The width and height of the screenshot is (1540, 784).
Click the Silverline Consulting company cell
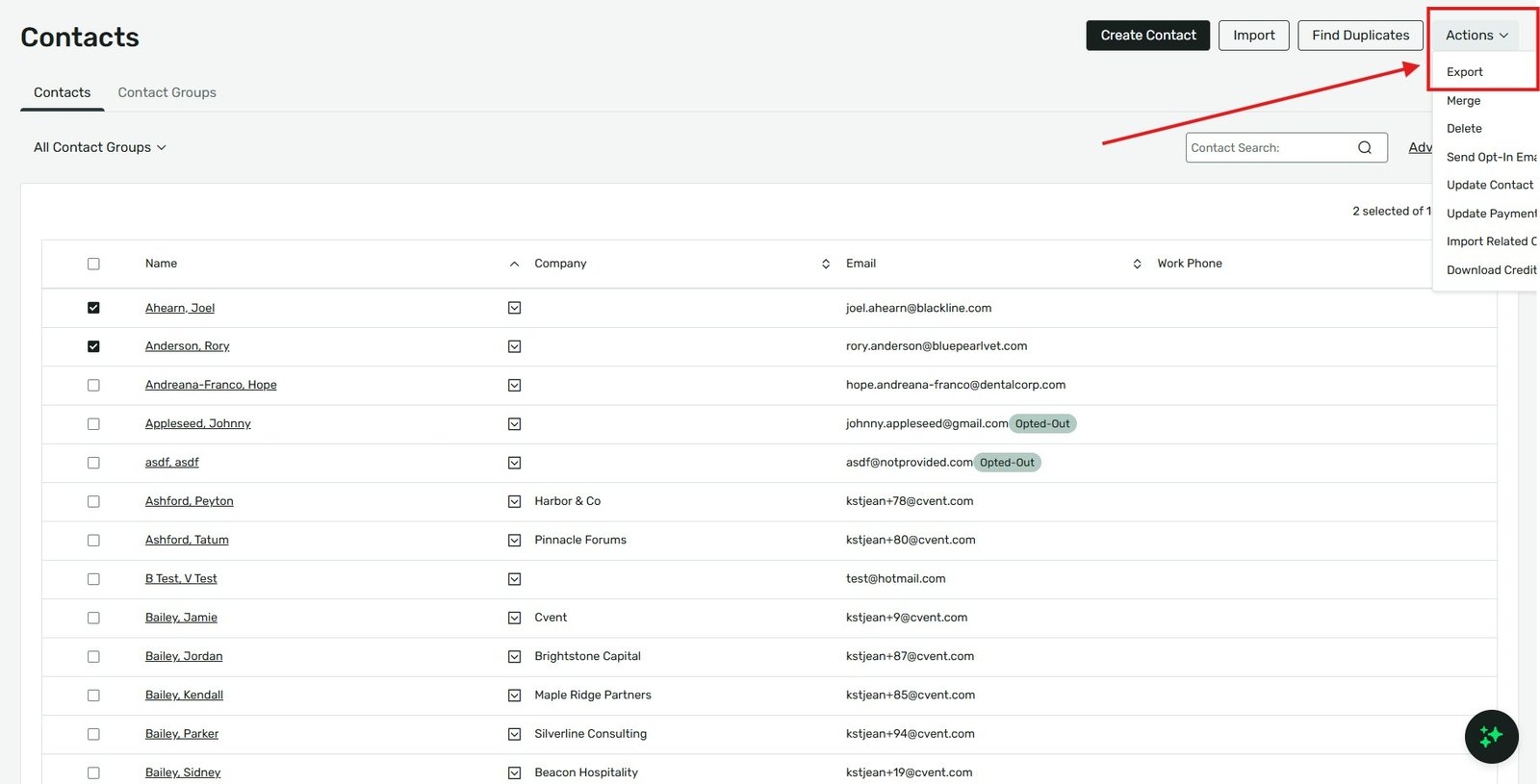[590, 734]
